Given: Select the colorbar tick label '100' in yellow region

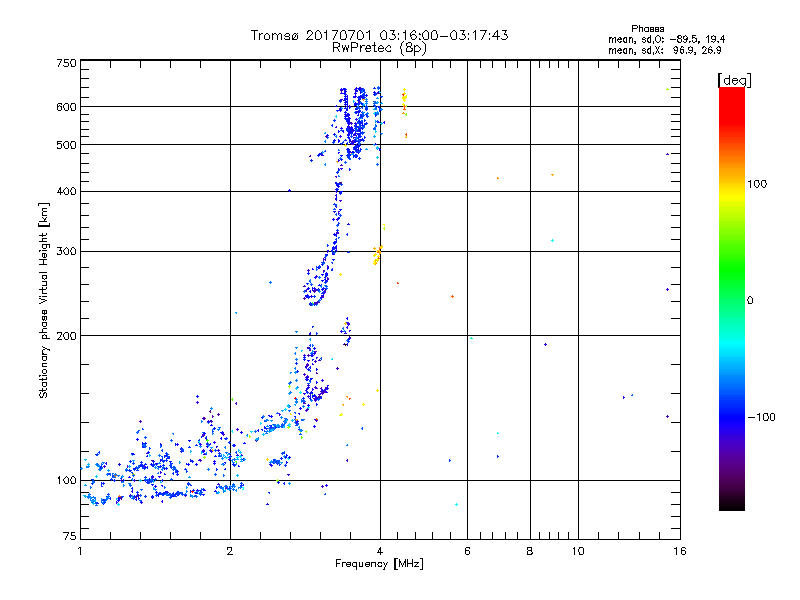Looking at the screenshot, I should click(x=757, y=184).
